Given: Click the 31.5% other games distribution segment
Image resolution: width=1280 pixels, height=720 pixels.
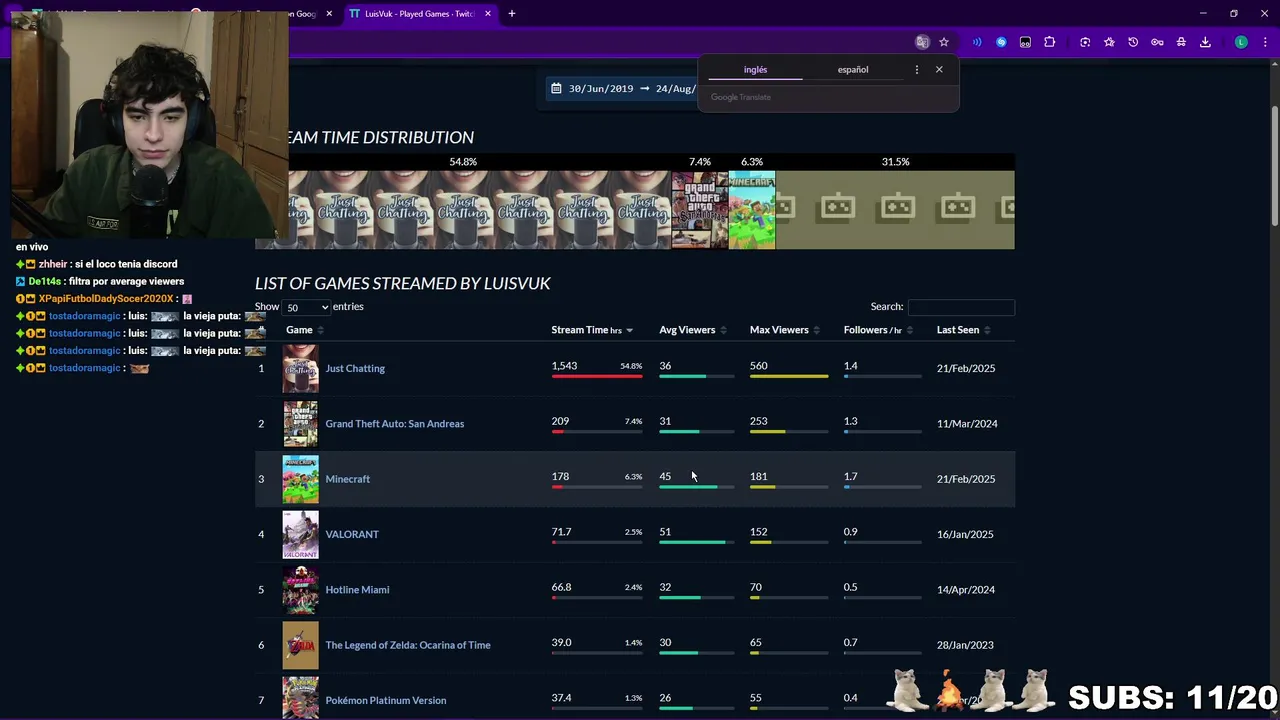Looking at the screenshot, I should point(895,210).
